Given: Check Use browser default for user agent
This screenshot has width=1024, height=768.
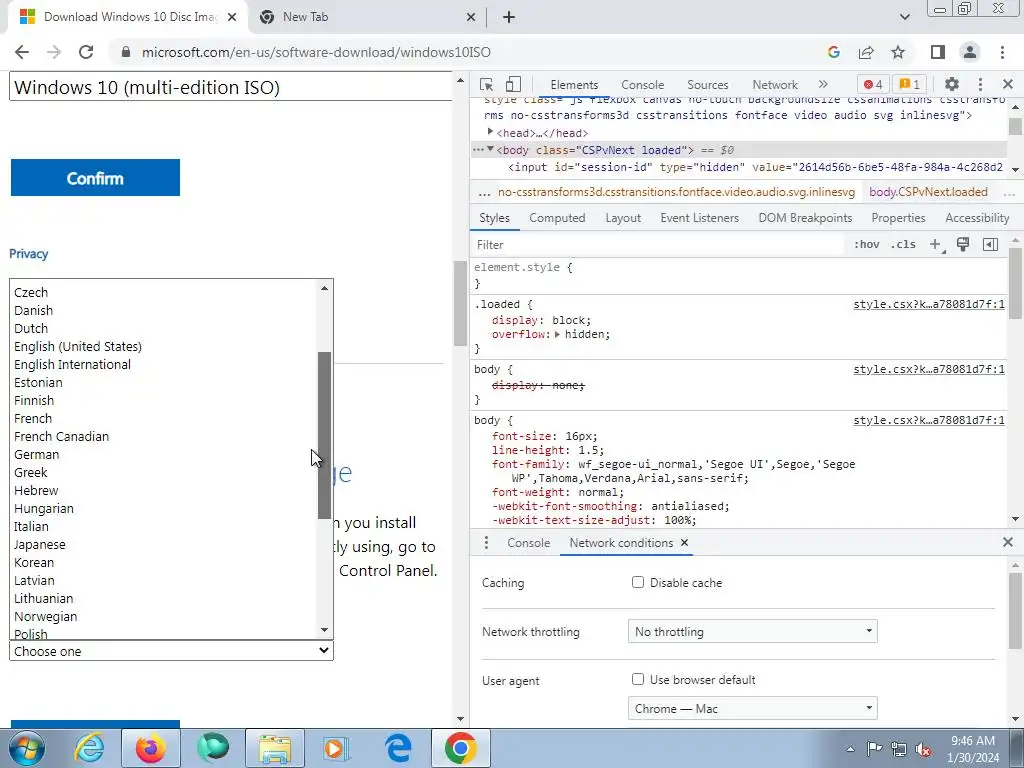Looking at the screenshot, I should pos(638,679).
